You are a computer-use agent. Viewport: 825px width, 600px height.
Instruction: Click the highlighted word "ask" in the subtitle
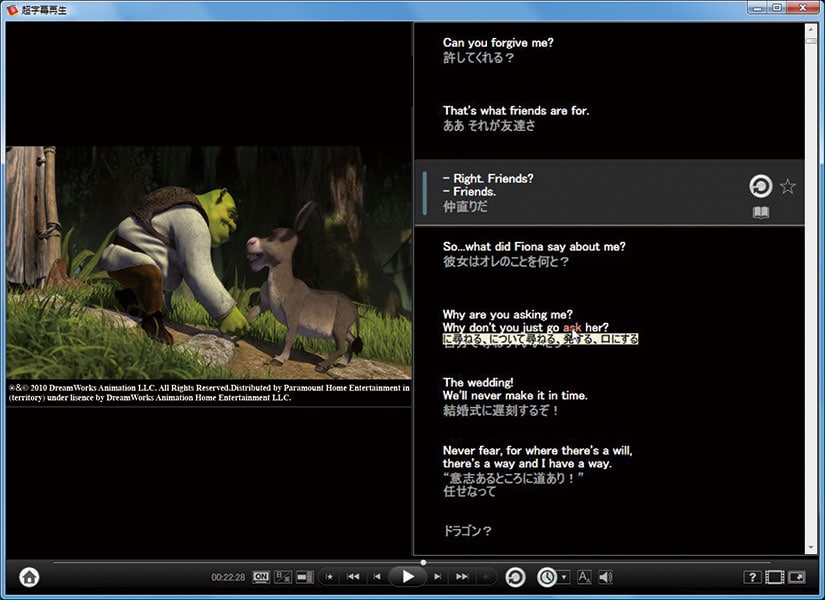(x=572, y=327)
